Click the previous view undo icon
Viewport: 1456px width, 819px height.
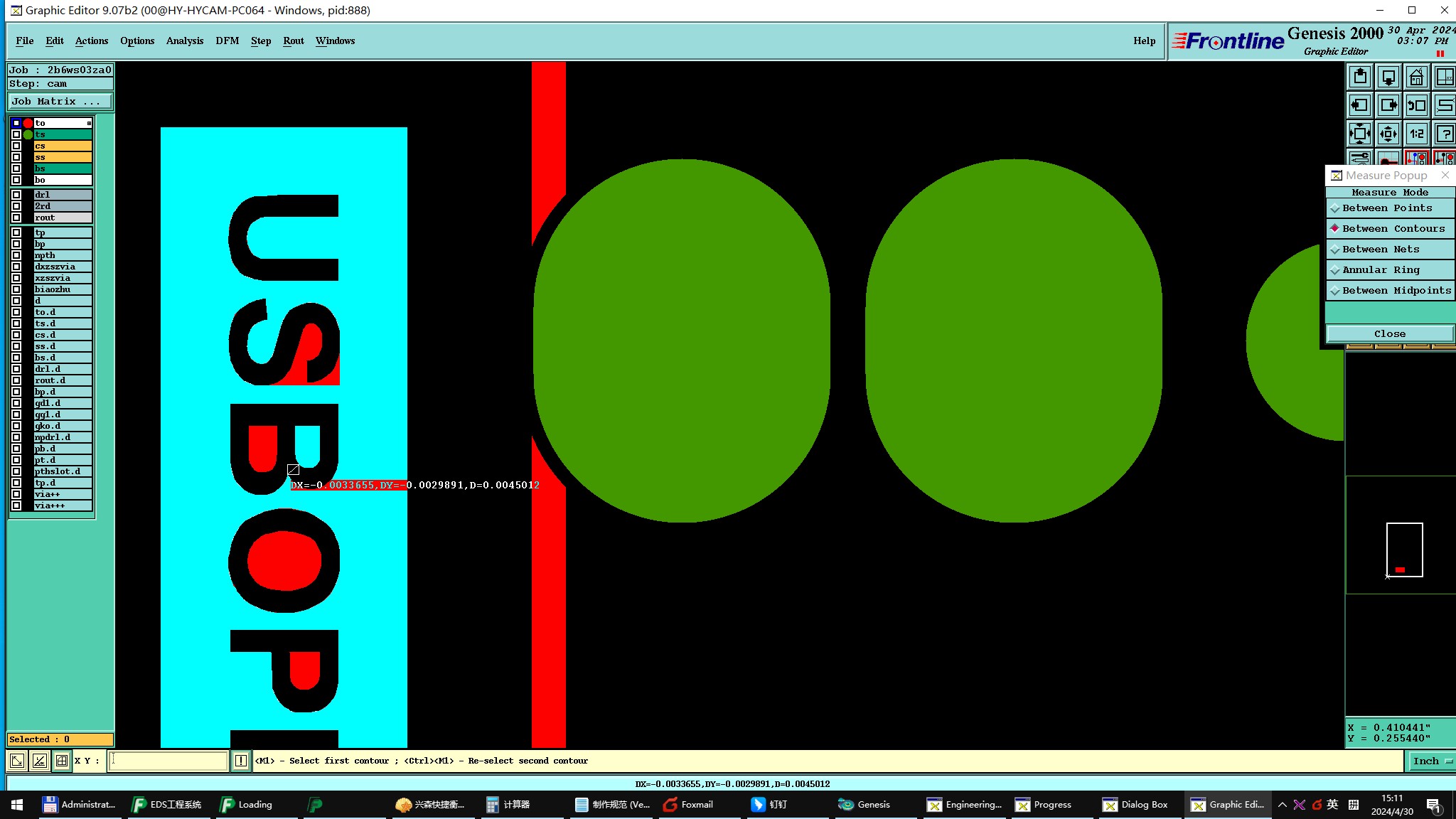1416,105
